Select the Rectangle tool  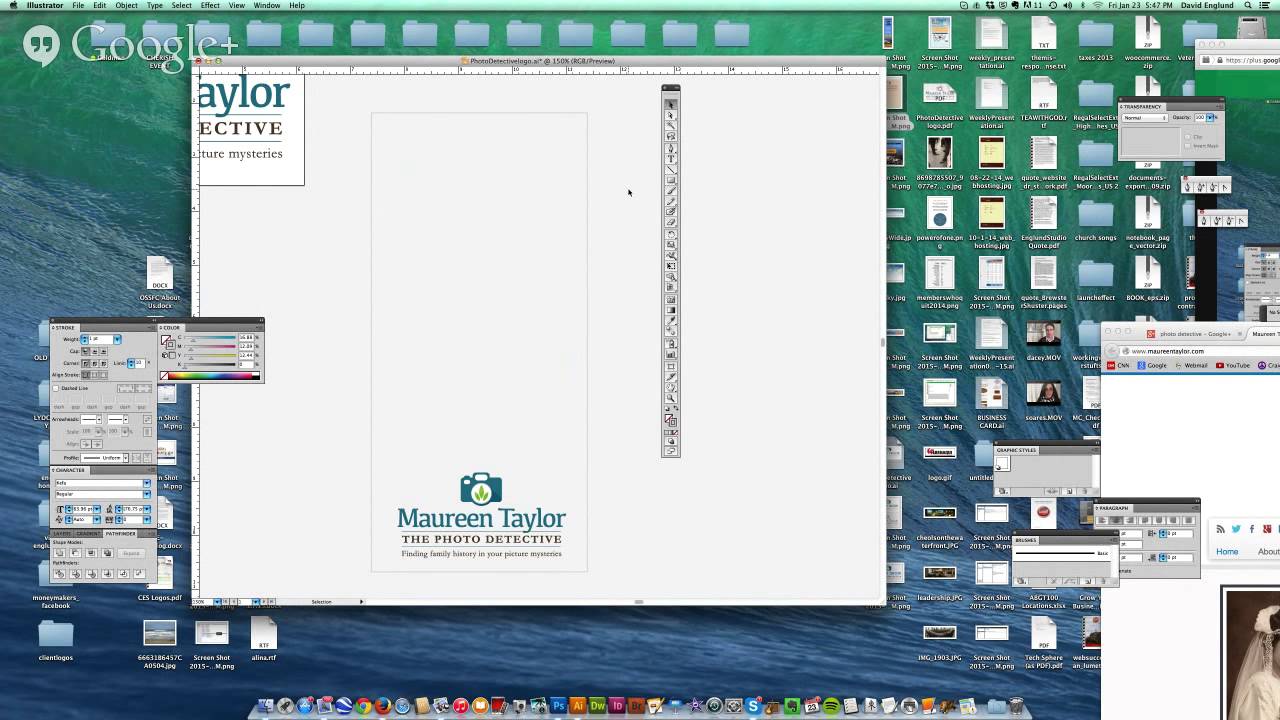point(671,181)
